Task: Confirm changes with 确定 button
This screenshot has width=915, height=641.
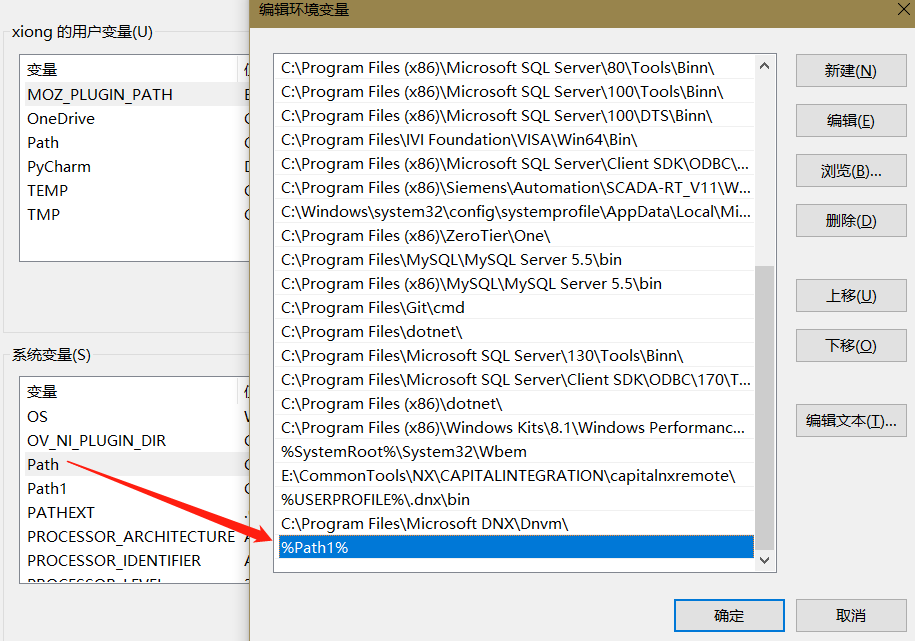Action: click(x=729, y=615)
